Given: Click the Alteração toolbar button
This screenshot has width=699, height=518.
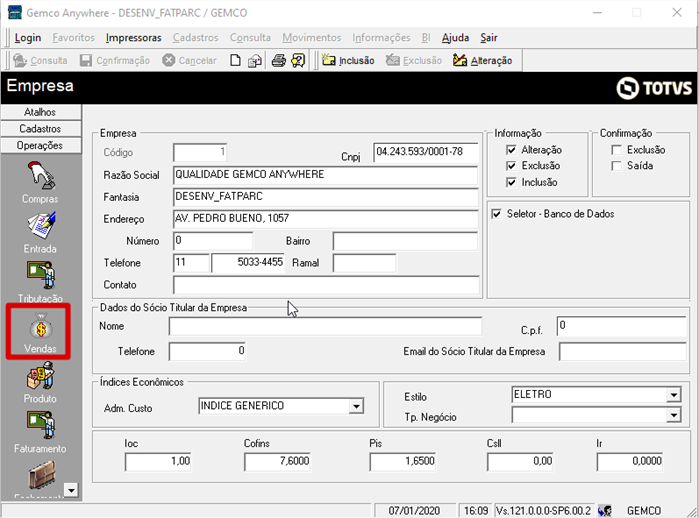Looking at the screenshot, I should coord(482,61).
